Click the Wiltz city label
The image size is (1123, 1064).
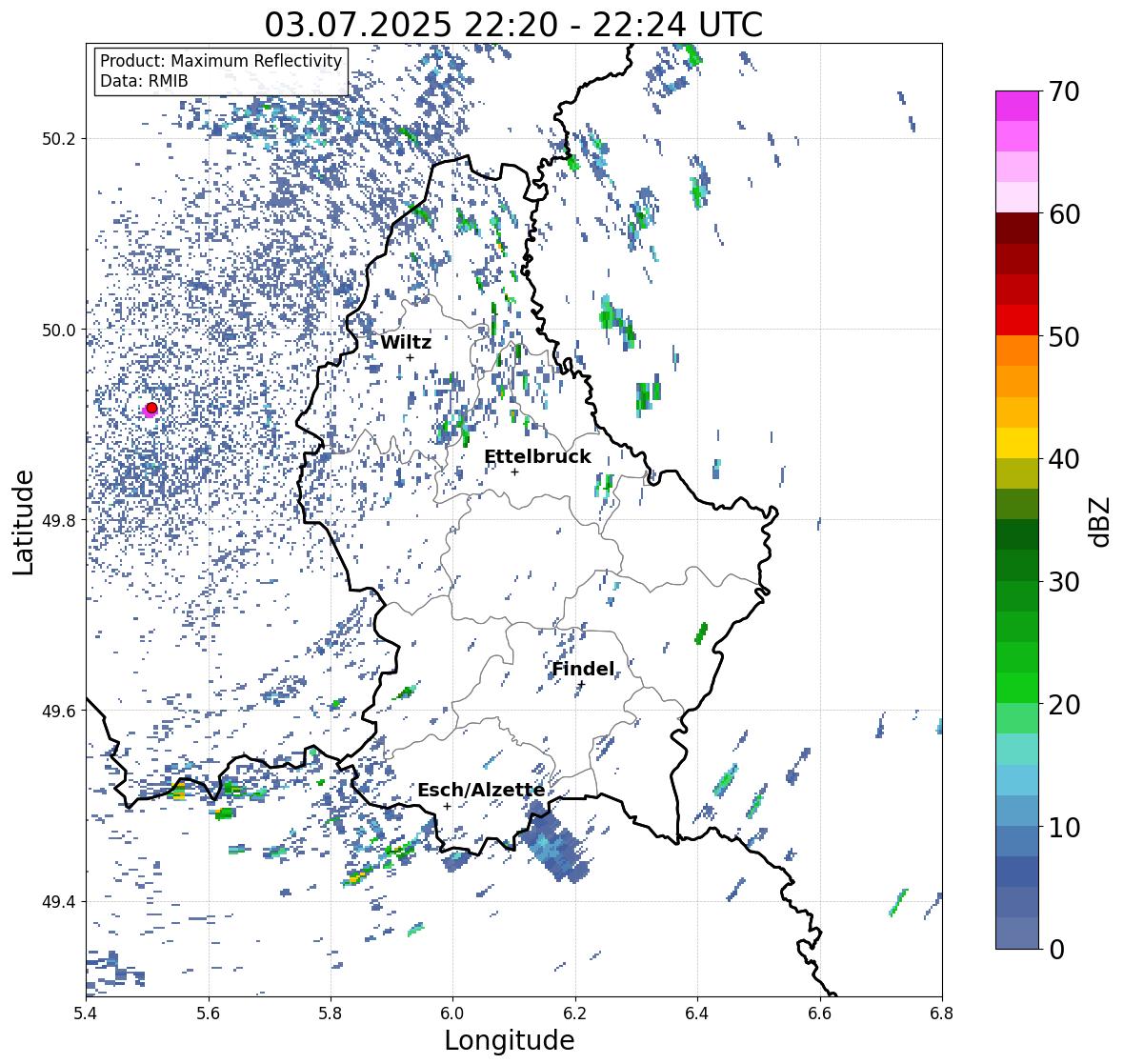pyautogui.click(x=406, y=342)
